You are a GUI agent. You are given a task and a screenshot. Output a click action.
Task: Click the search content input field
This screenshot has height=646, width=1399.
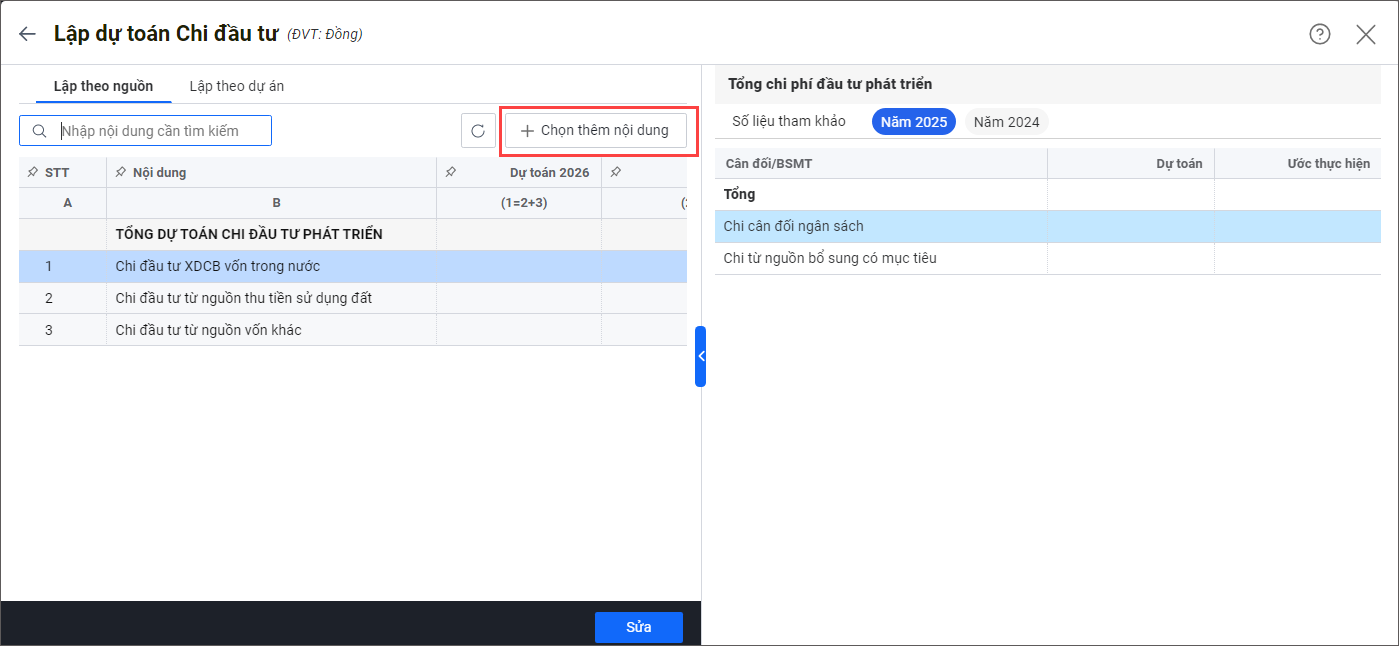pyautogui.click(x=160, y=131)
